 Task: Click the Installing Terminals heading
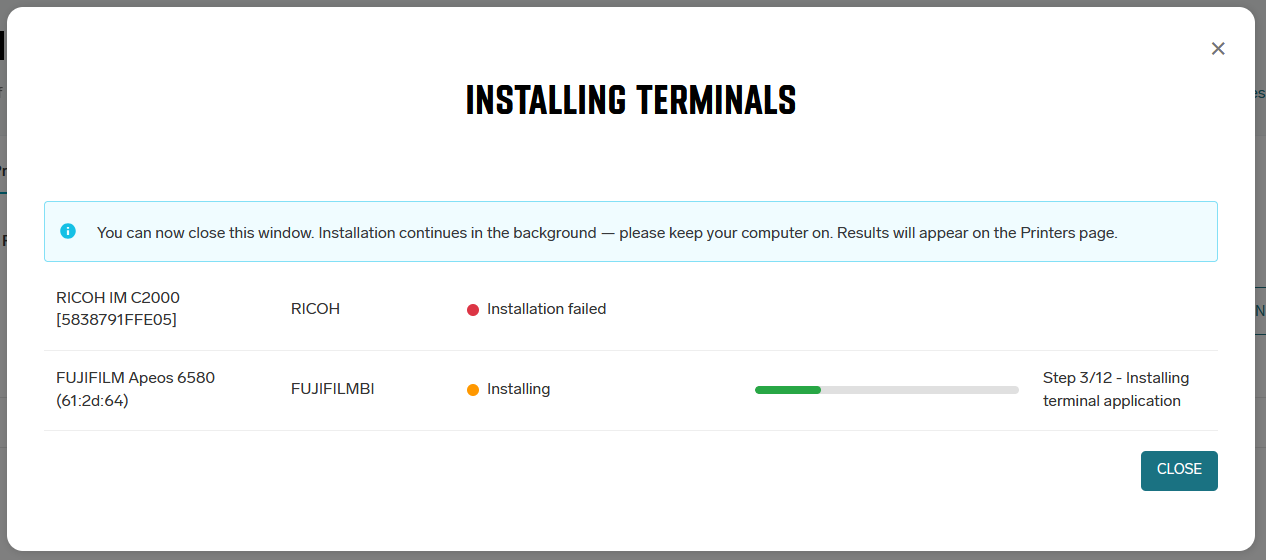pyautogui.click(x=631, y=100)
